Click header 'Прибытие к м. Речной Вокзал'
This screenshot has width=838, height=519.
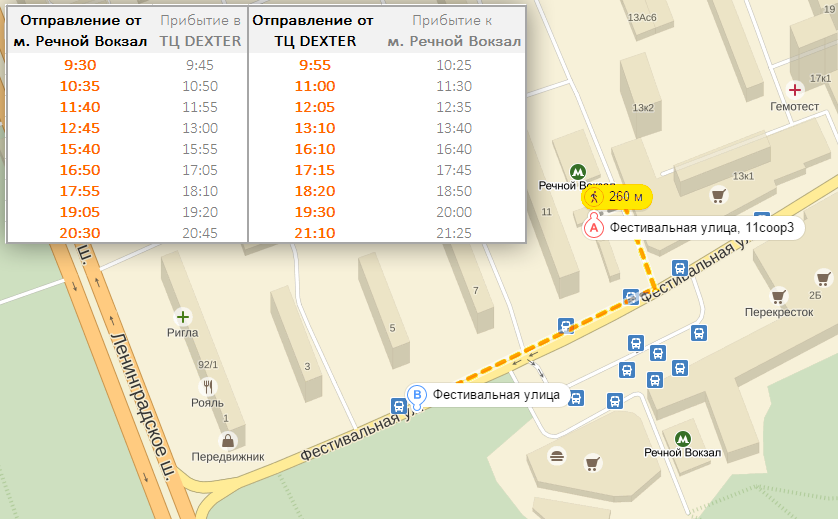tap(454, 31)
